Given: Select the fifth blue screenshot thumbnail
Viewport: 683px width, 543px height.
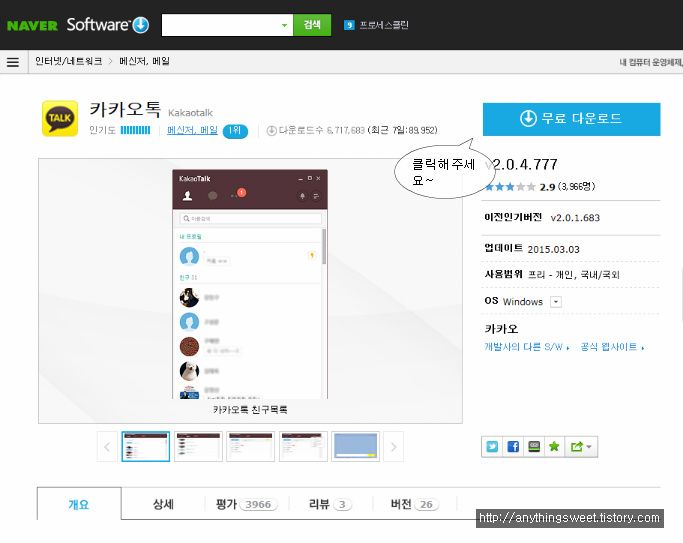Looking at the screenshot, I should [x=355, y=447].
